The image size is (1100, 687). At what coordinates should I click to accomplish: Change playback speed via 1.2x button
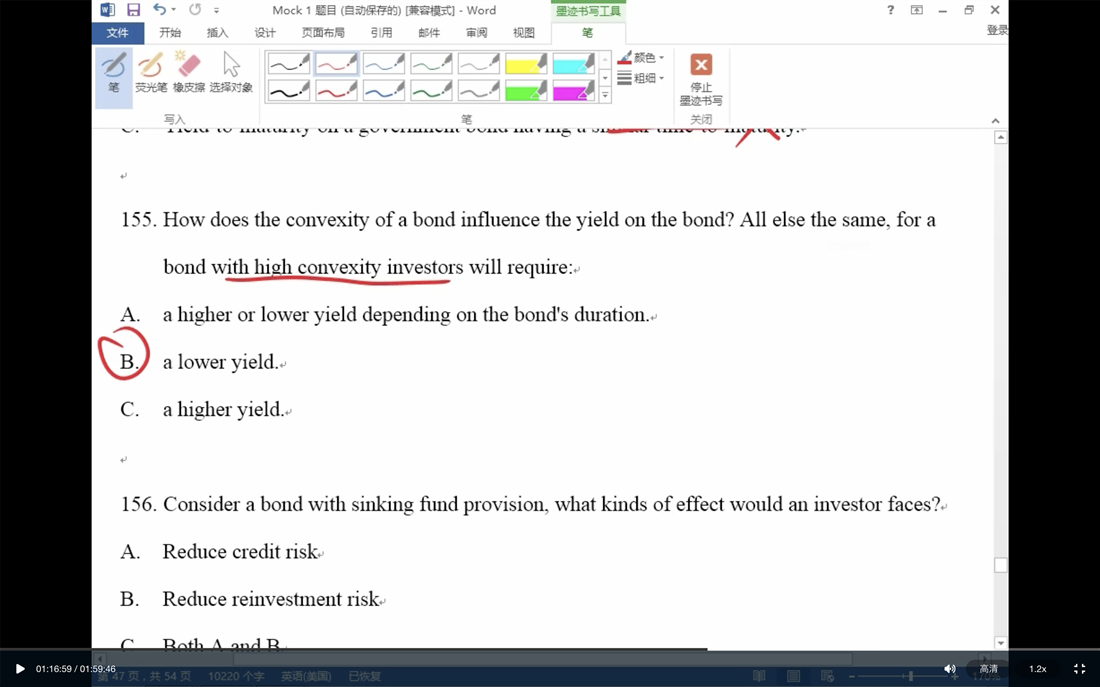click(x=1038, y=669)
